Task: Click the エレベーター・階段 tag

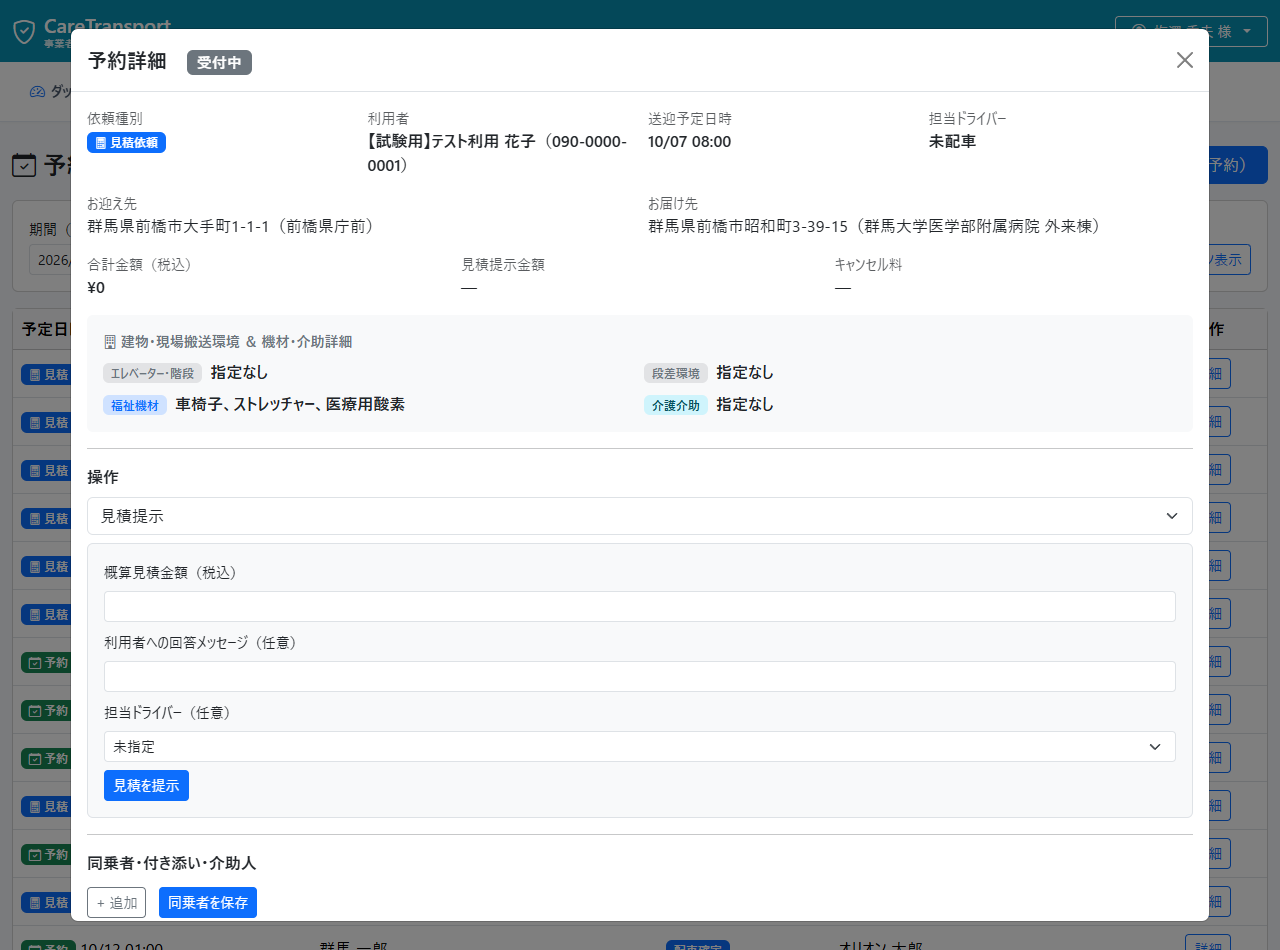Action: [x=153, y=373]
